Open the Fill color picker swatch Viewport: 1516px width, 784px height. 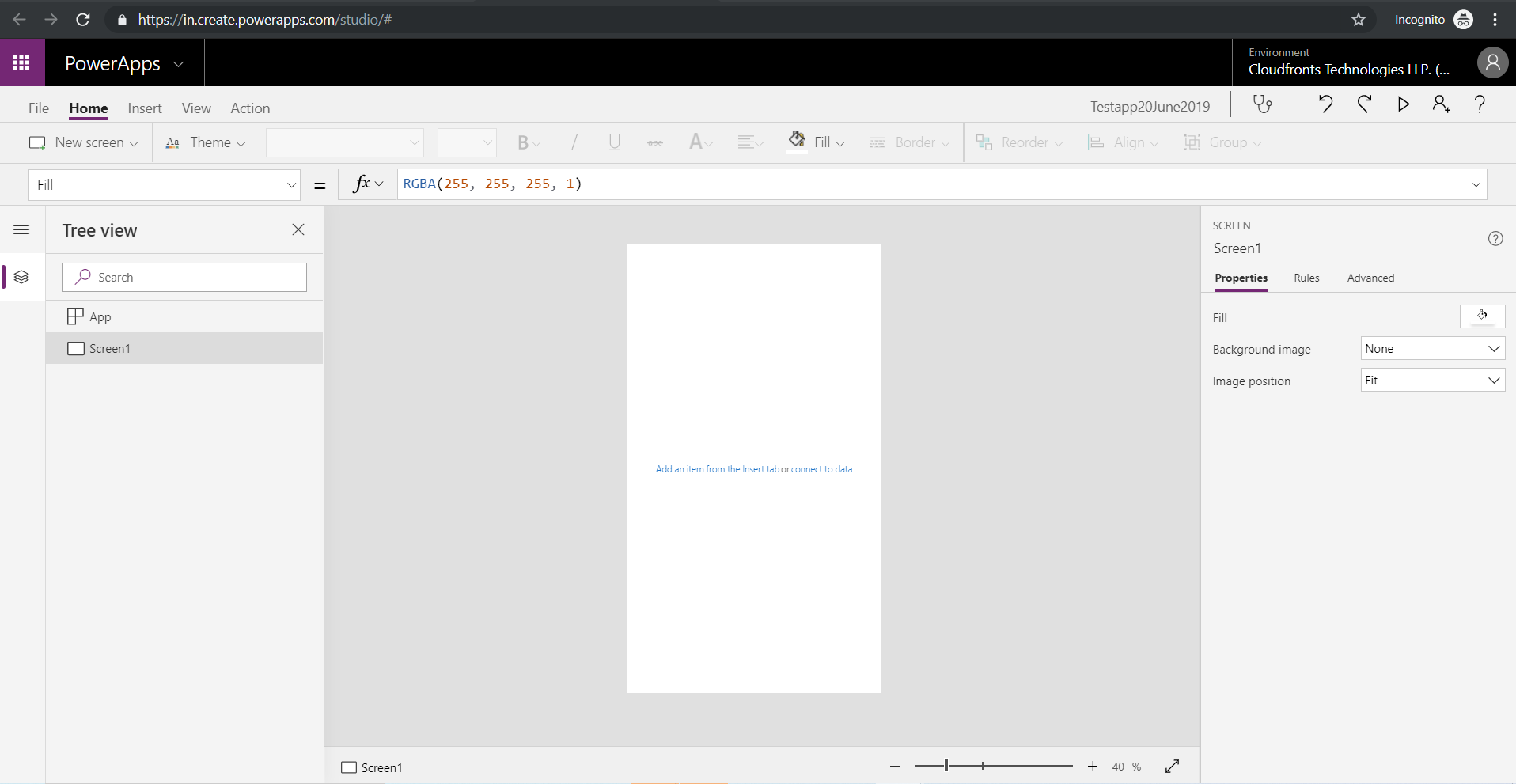(x=1482, y=316)
